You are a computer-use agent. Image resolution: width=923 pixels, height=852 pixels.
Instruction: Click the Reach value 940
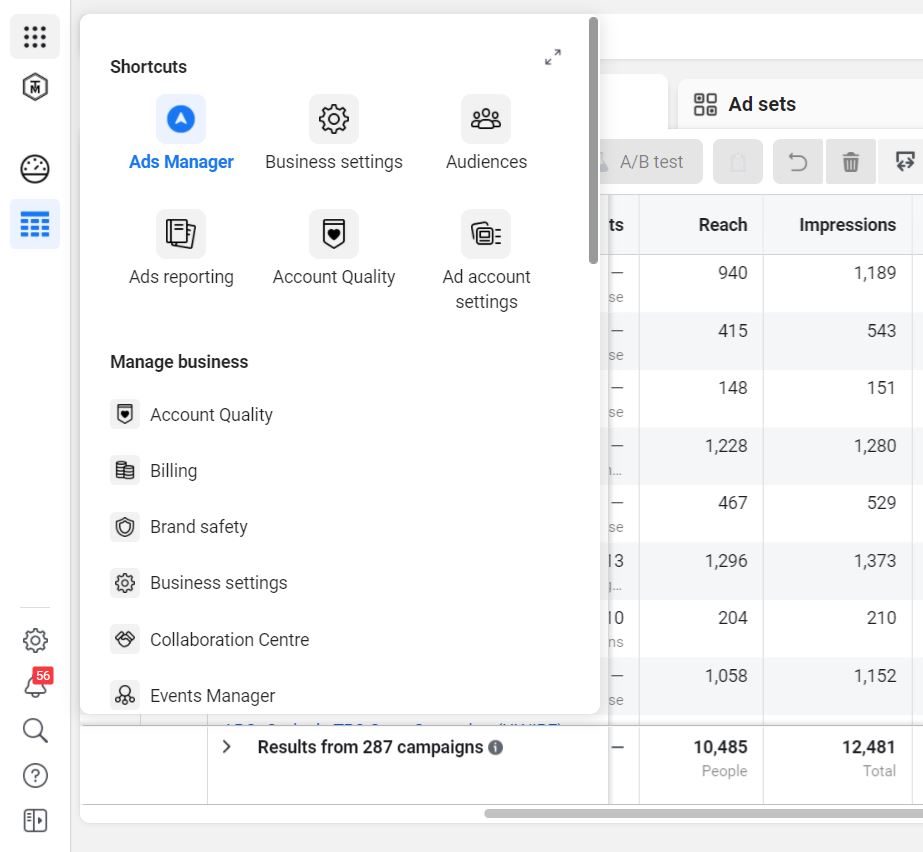(x=732, y=273)
